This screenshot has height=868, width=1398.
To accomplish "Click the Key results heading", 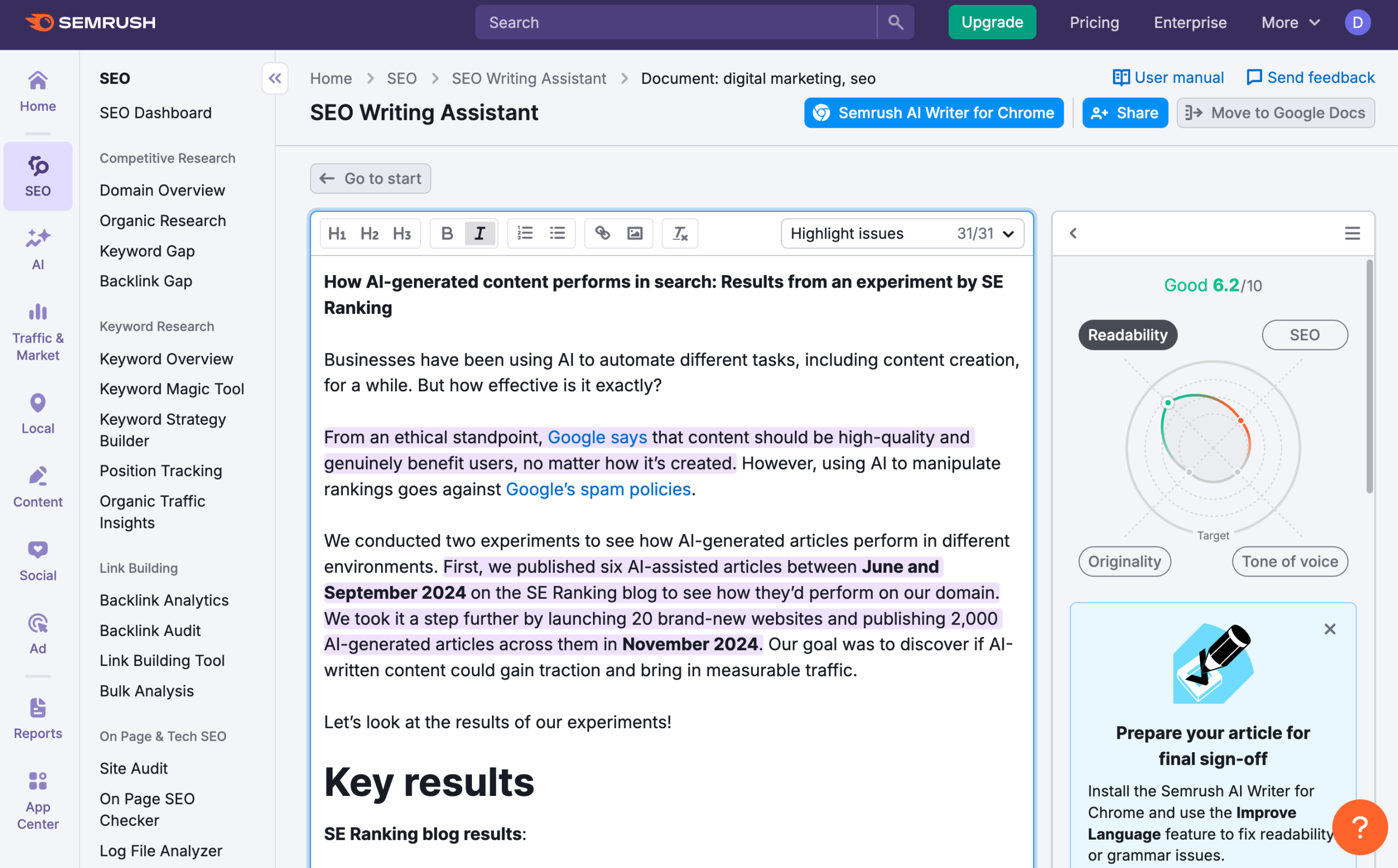I will pos(429,782).
